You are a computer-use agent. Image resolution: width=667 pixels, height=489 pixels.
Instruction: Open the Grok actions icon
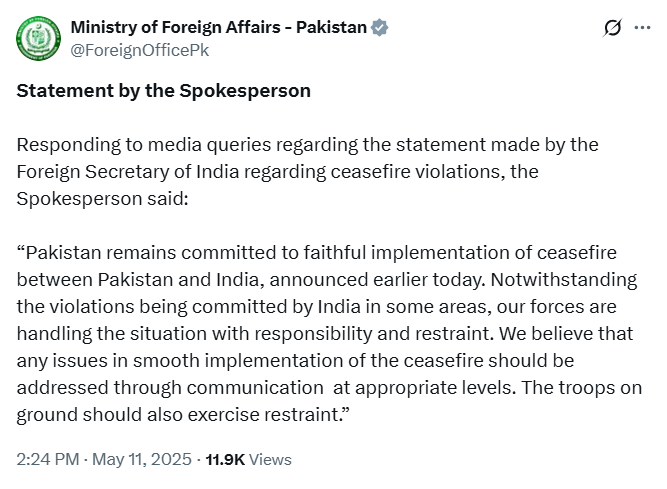click(x=613, y=29)
